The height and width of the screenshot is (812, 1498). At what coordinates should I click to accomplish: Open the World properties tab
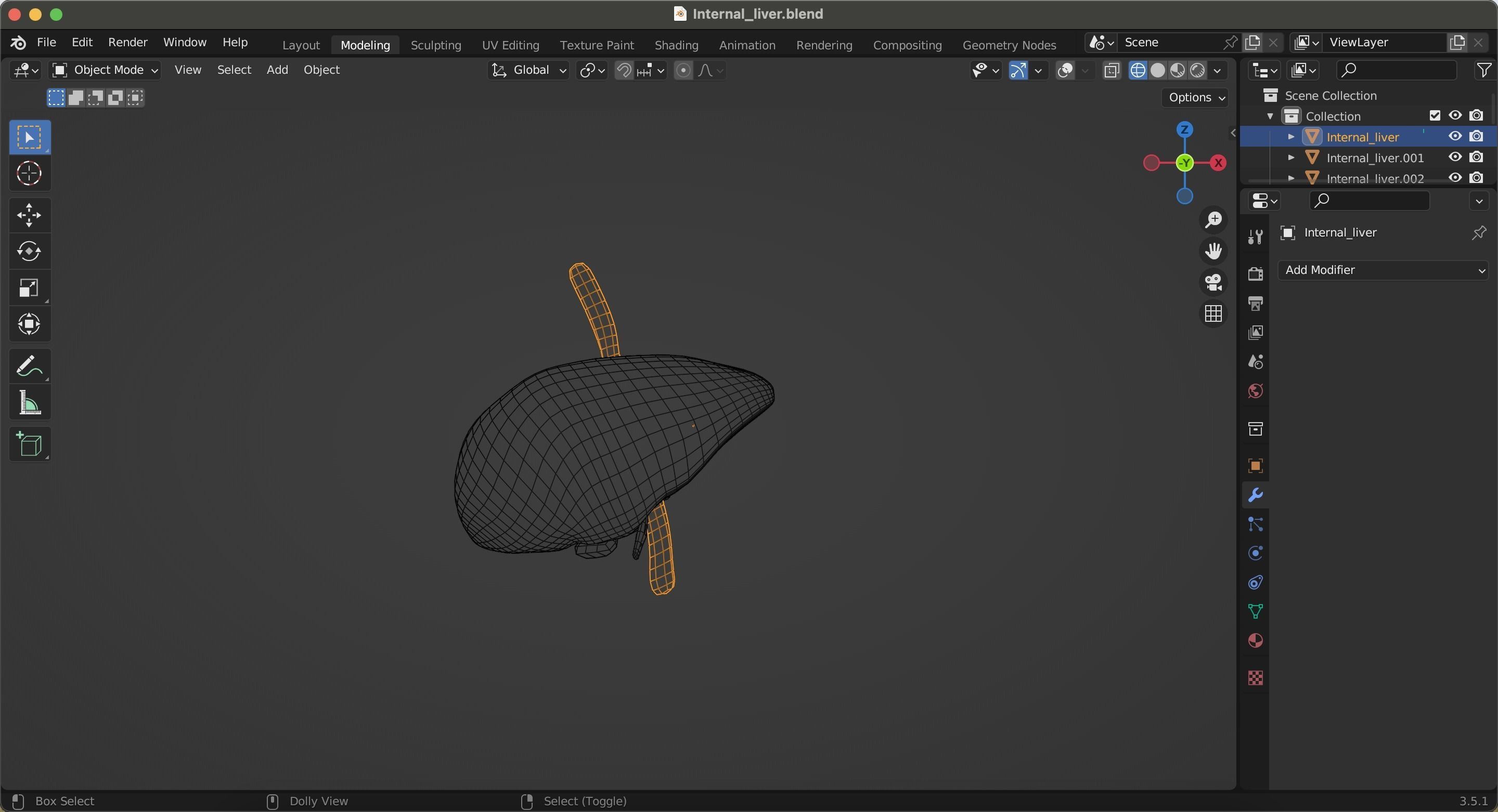click(x=1255, y=391)
